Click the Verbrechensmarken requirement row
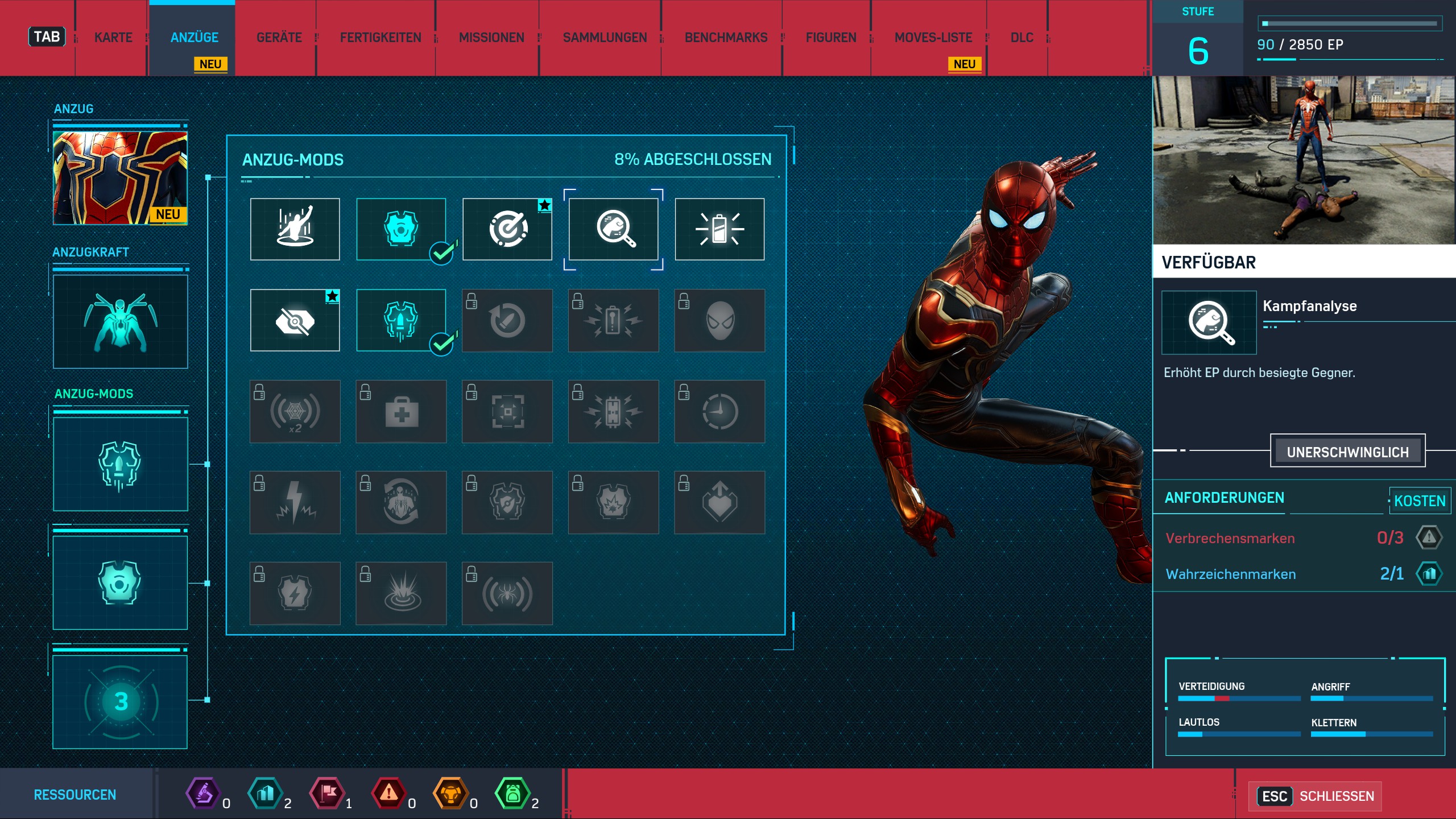The width and height of the screenshot is (1456, 819). coord(1303,538)
